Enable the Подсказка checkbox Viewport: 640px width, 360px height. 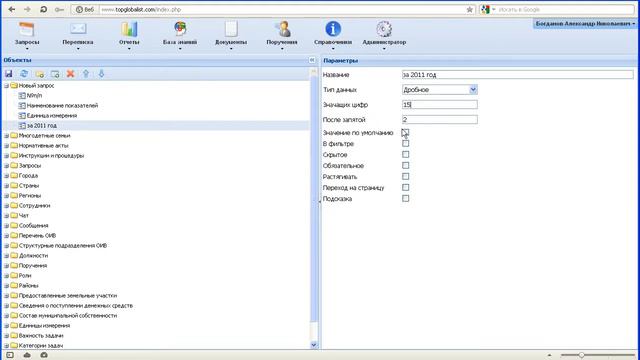[405, 198]
